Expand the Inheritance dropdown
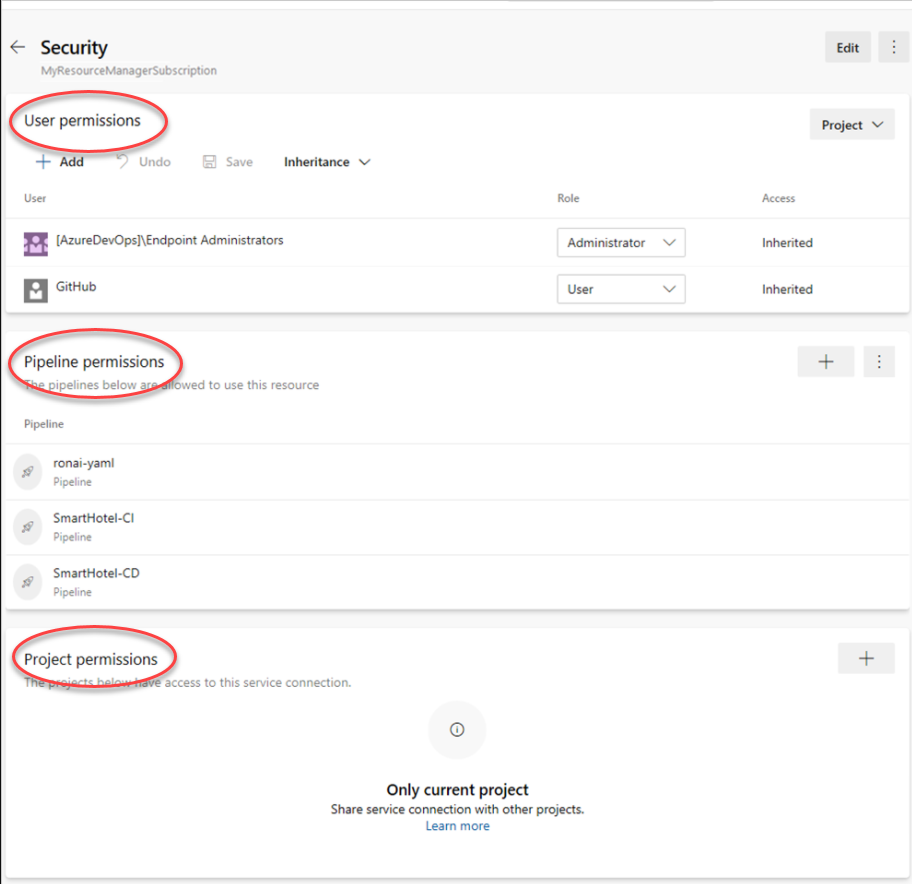Screen dimensions: 912x884 (327, 162)
